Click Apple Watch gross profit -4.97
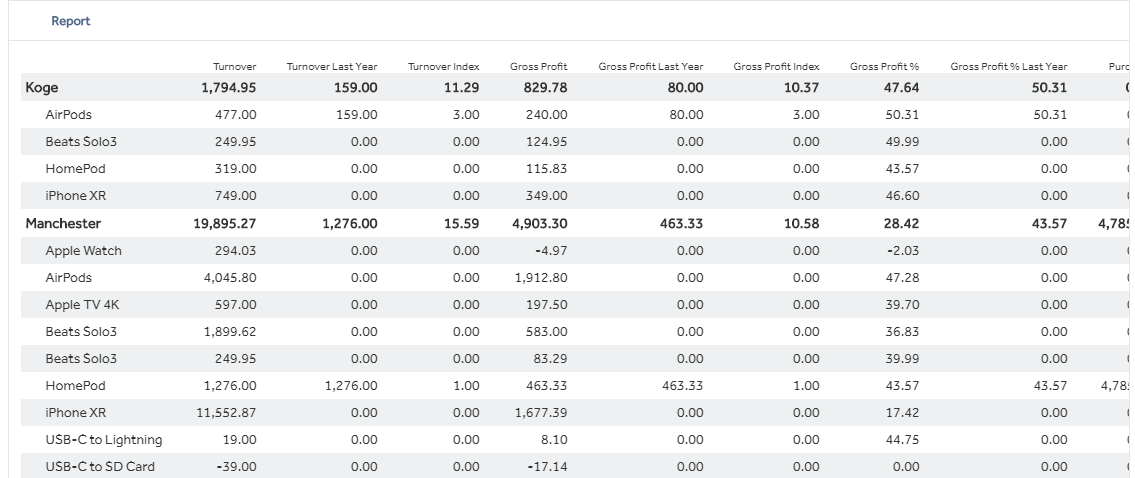Image resolution: width=1135 pixels, height=478 pixels. click(552, 251)
